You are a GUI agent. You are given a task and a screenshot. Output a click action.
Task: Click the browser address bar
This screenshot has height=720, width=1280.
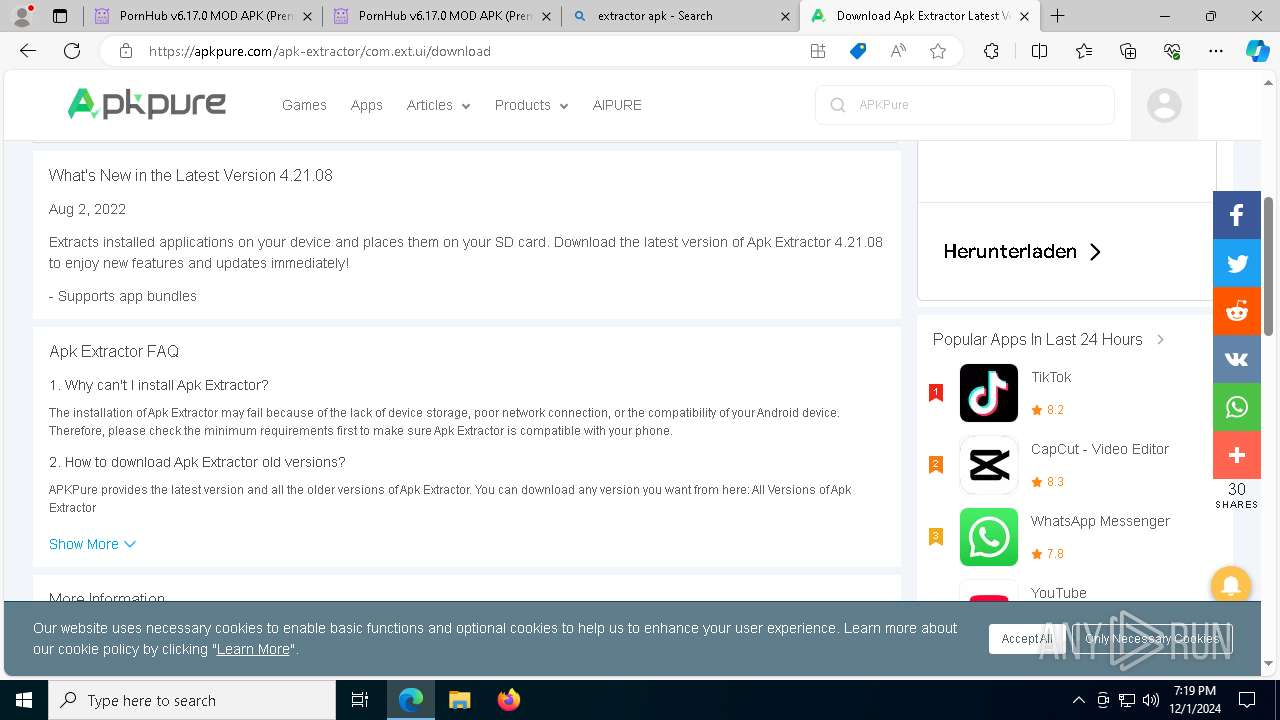pyautogui.click(x=470, y=51)
